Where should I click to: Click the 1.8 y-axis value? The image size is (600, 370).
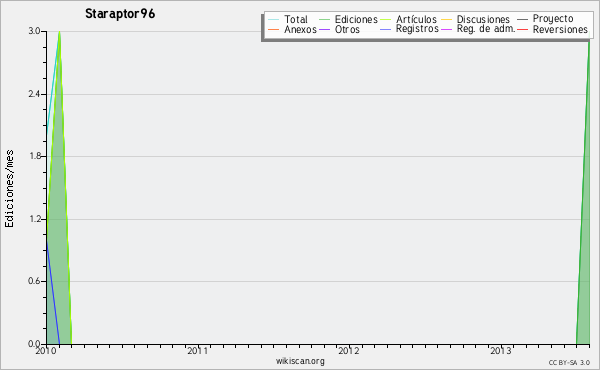34,156
